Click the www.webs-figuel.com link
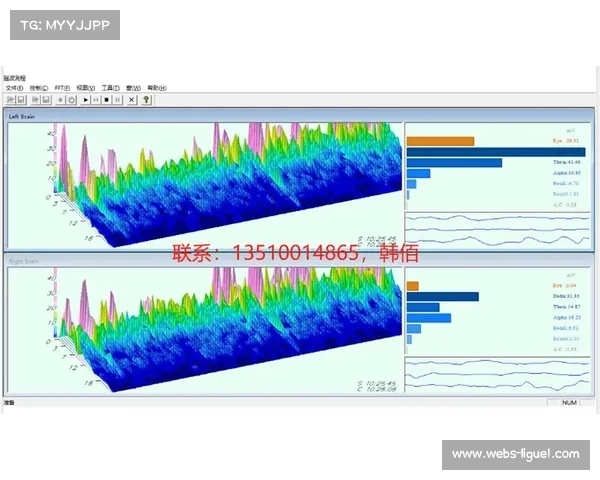 (x=515, y=455)
